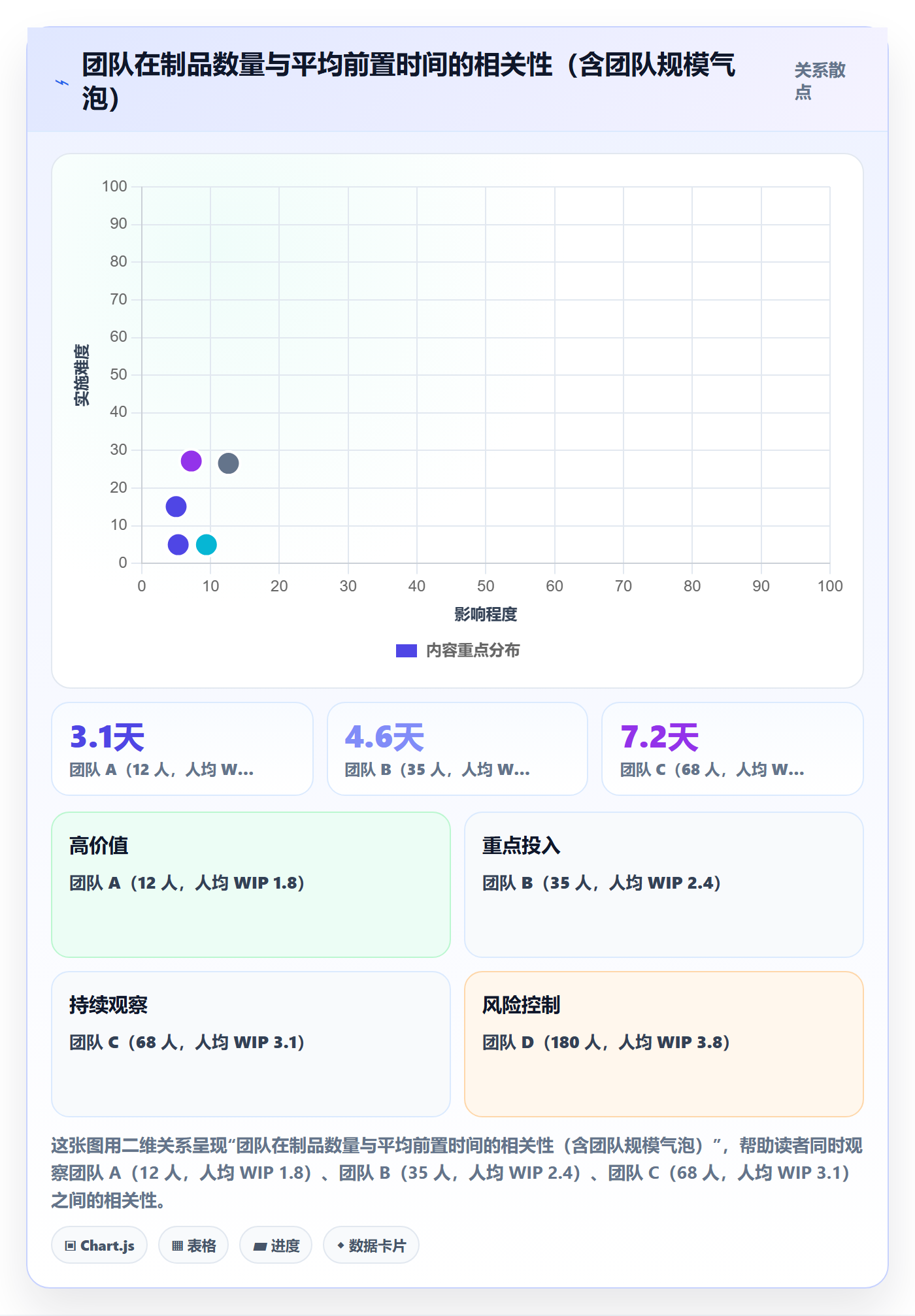Open the 3.1天 stat card value
Viewport: 915px width, 1316px height.
coord(107,737)
